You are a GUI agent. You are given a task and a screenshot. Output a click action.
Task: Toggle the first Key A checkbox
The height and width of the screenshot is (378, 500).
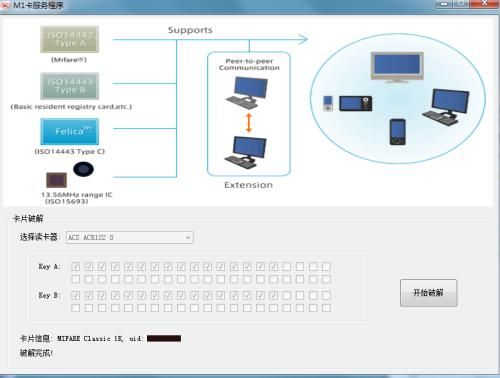pyautogui.click(x=76, y=266)
